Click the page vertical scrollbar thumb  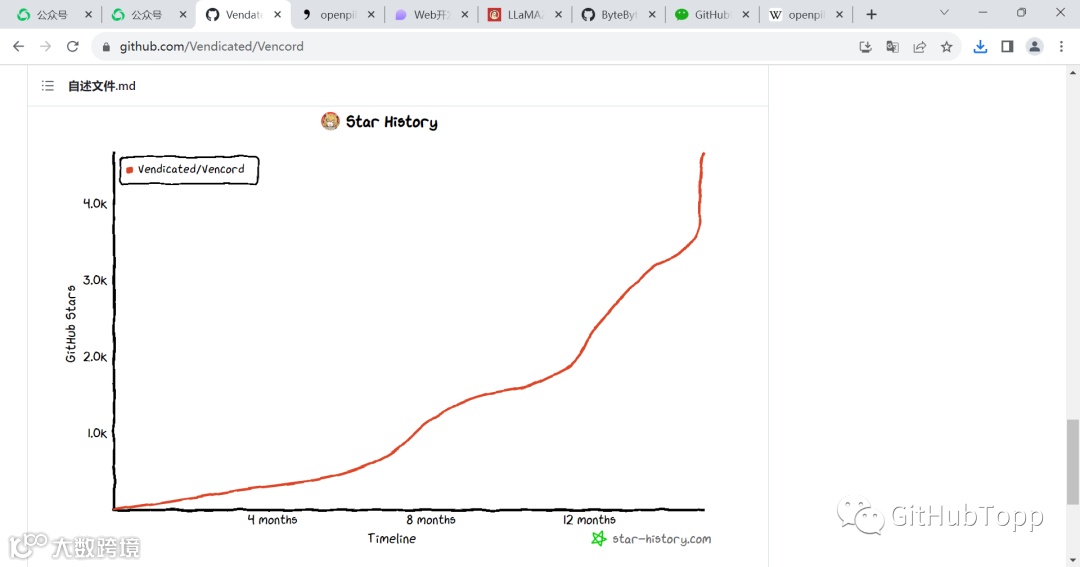coord(1072,462)
